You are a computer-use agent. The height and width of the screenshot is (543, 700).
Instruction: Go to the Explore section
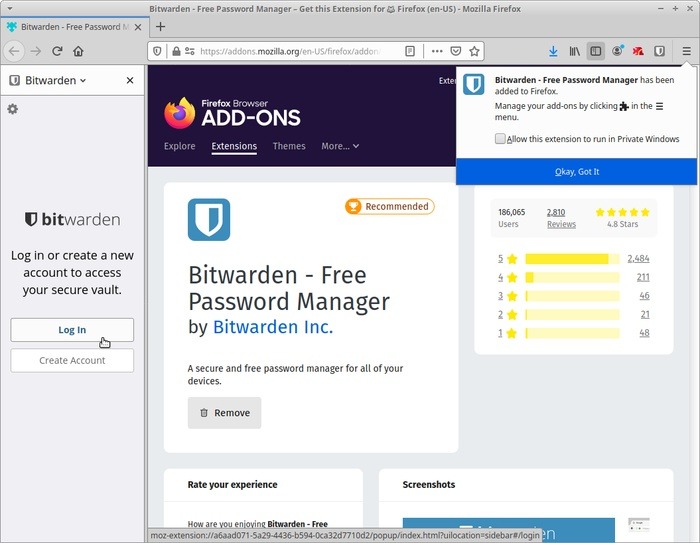pos(179,146)
